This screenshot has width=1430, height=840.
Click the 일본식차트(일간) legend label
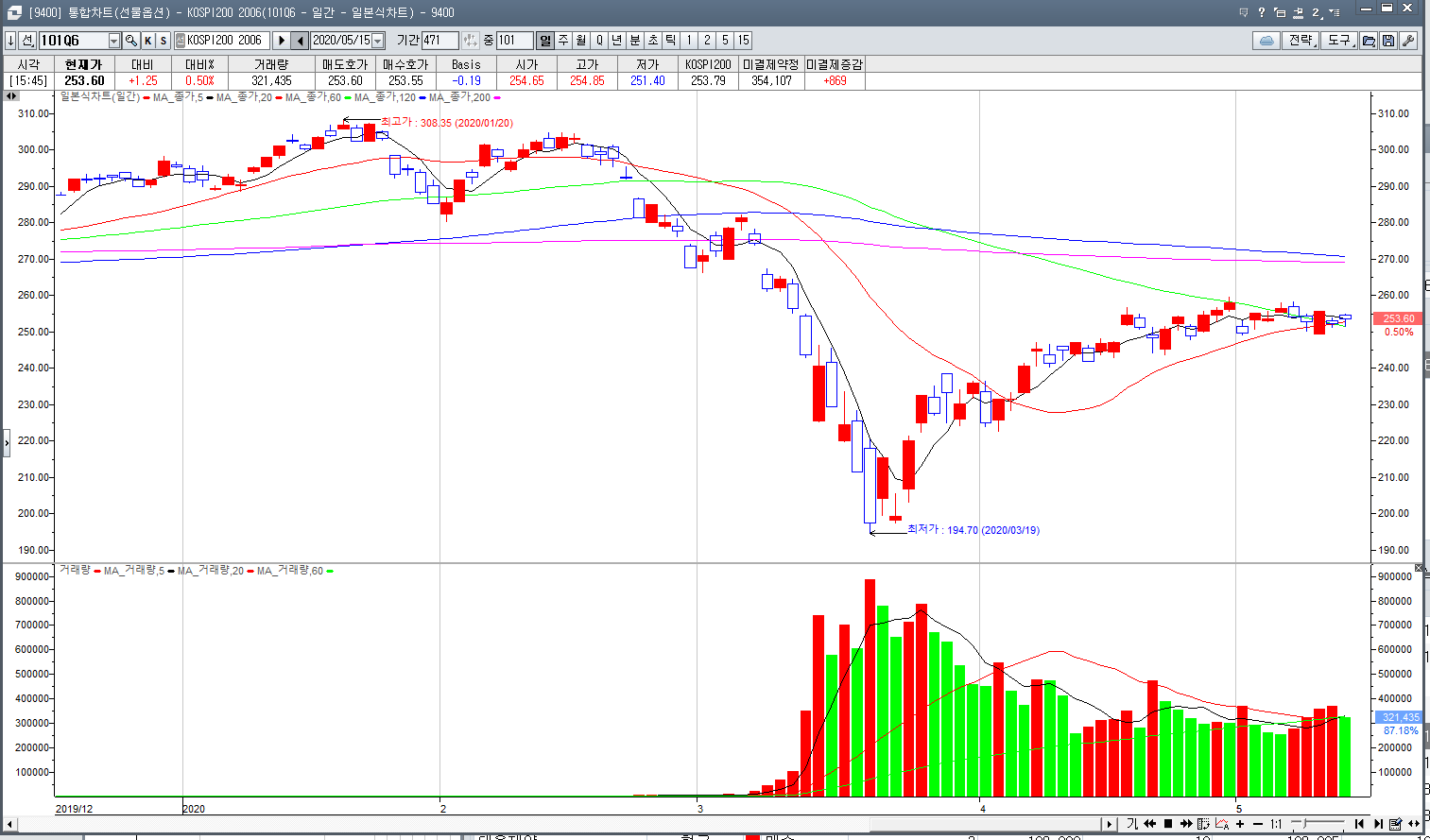[x=99, y=96]
